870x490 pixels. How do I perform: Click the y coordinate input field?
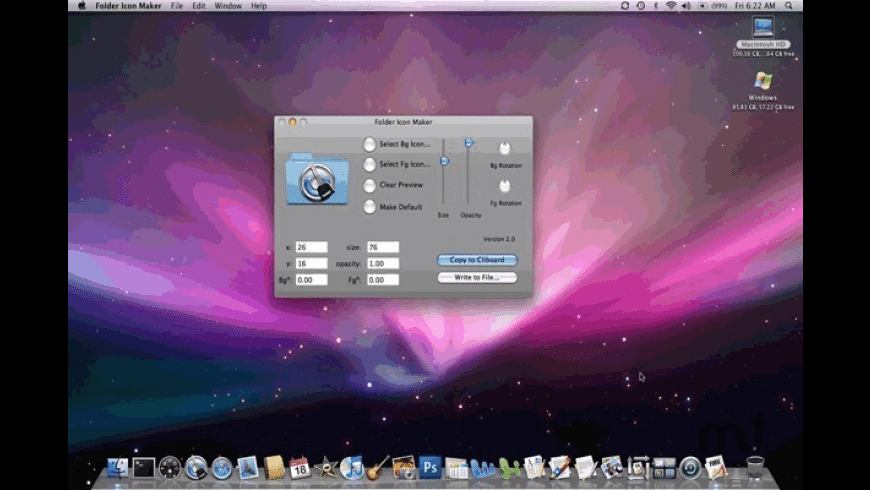pyautogui.click(x=311, y=264)
